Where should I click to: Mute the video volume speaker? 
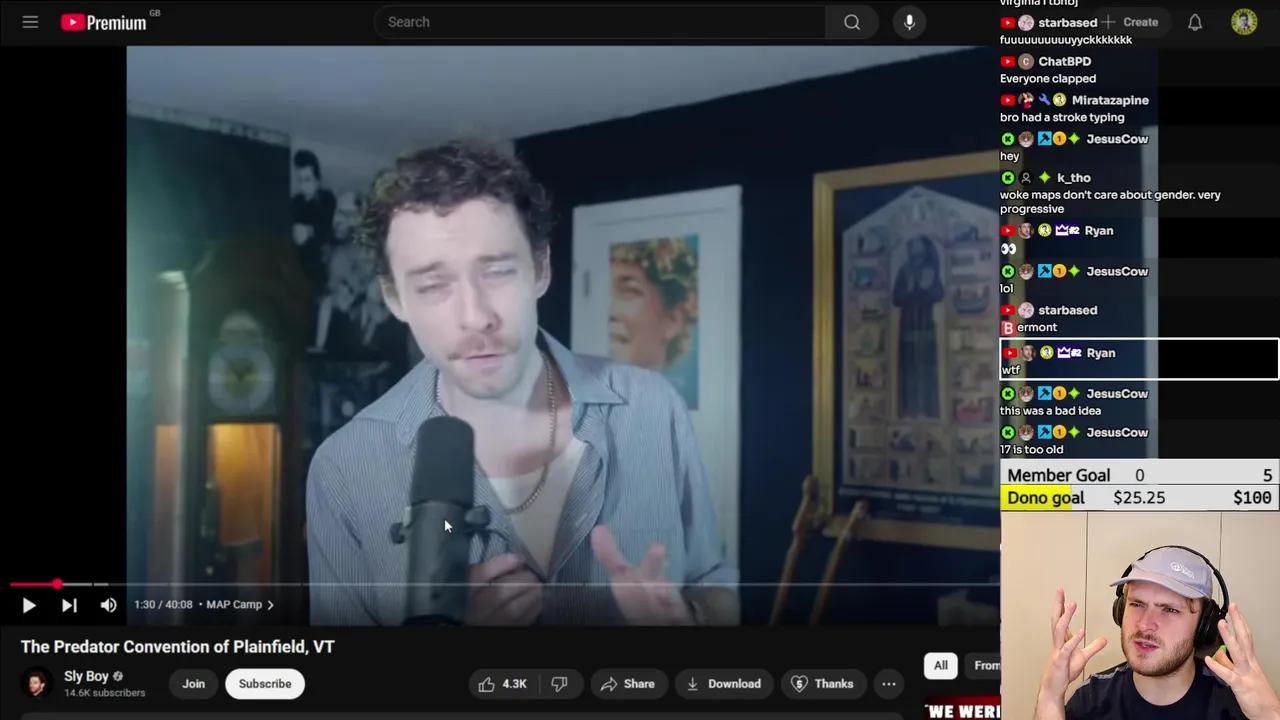tap(108, 605)
